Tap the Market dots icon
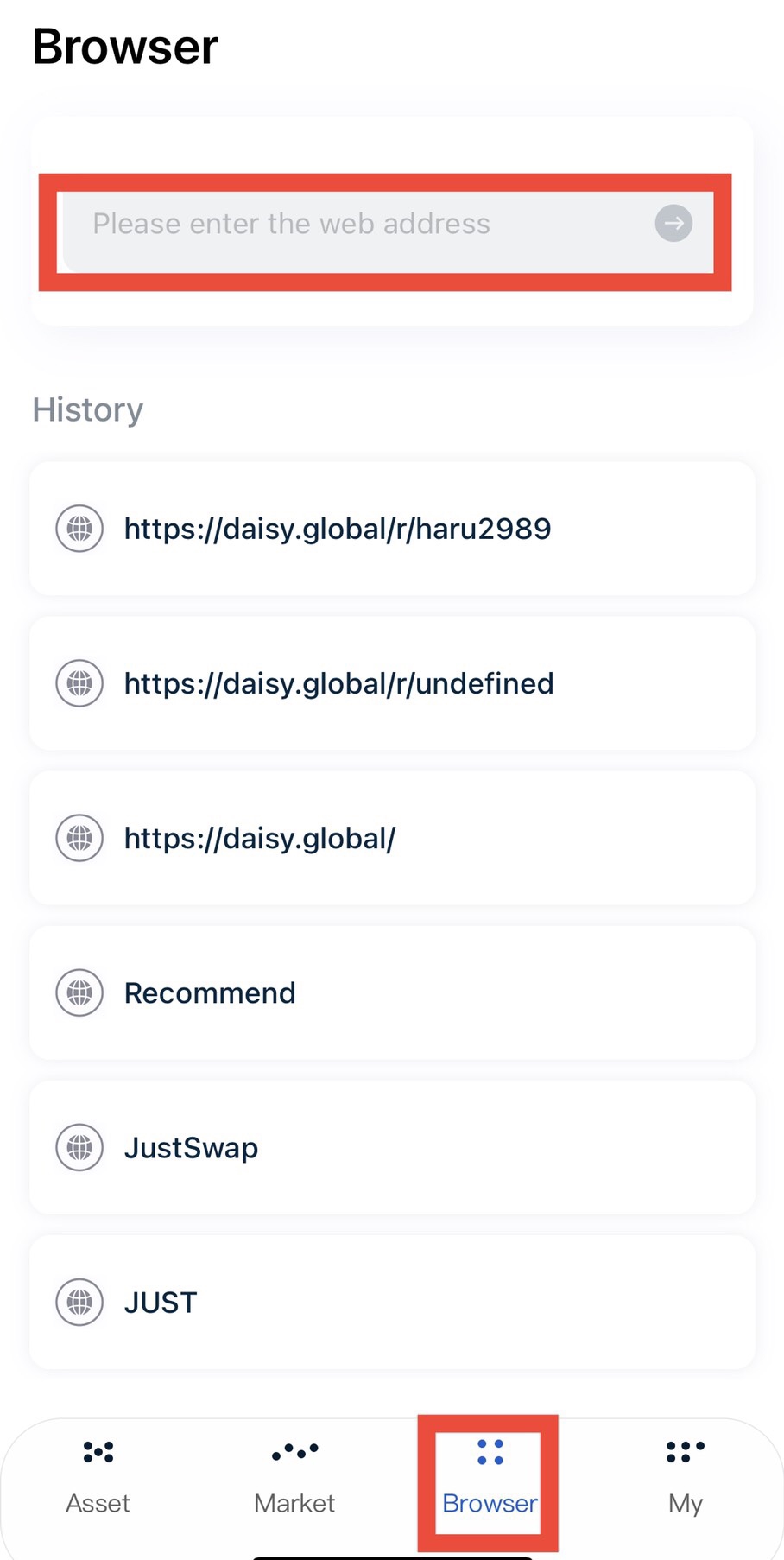 tap(294, 1451)
